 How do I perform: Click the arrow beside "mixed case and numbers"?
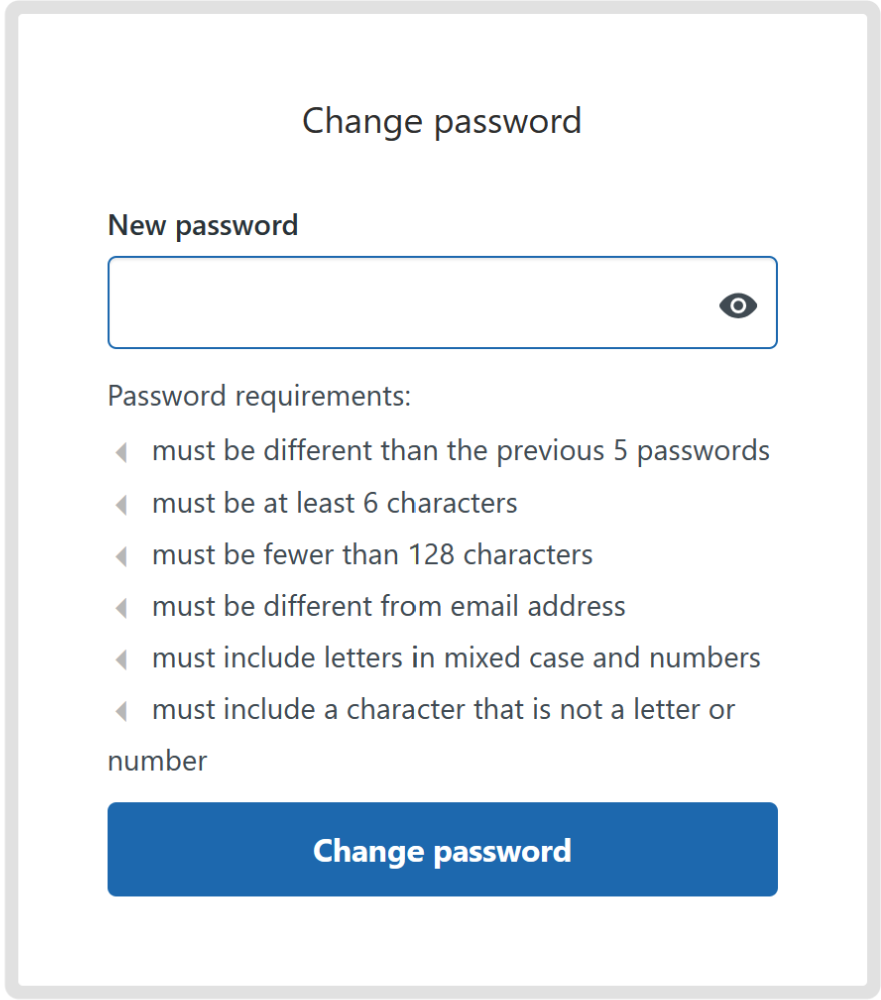tap(123, 658)
